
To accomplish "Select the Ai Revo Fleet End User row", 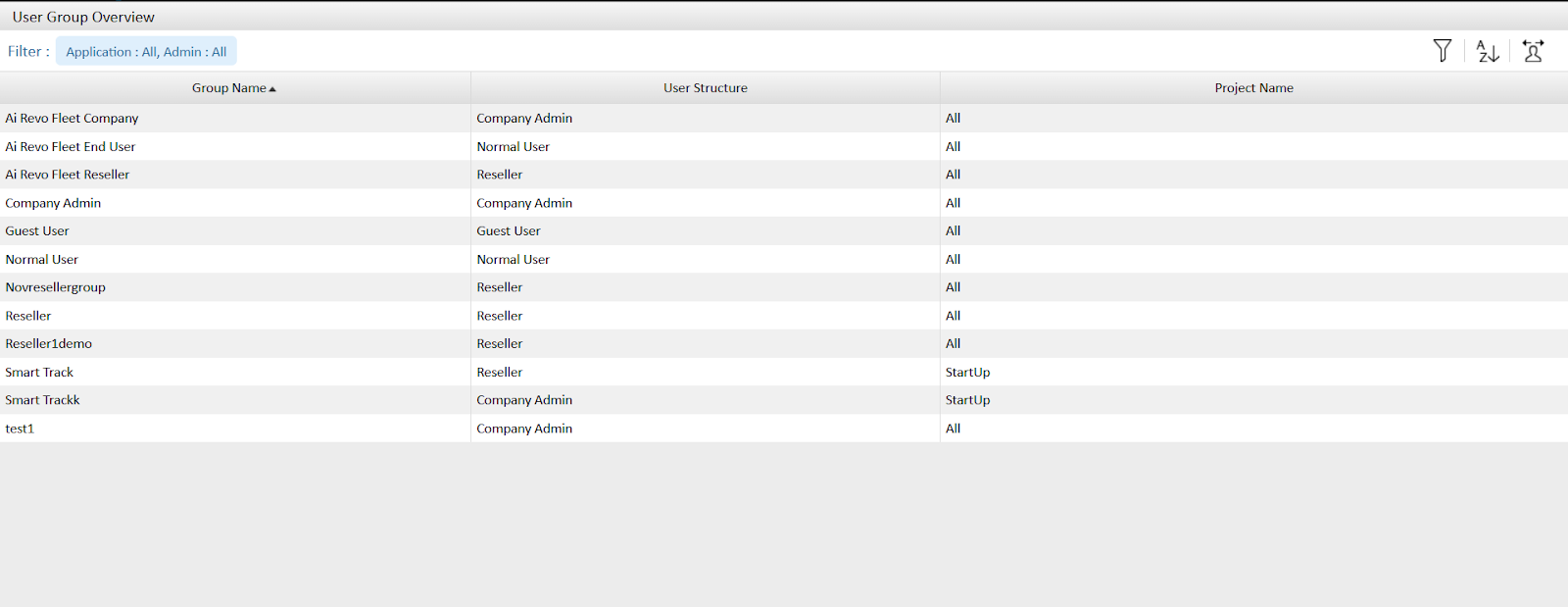I will (x=71, y=147).
